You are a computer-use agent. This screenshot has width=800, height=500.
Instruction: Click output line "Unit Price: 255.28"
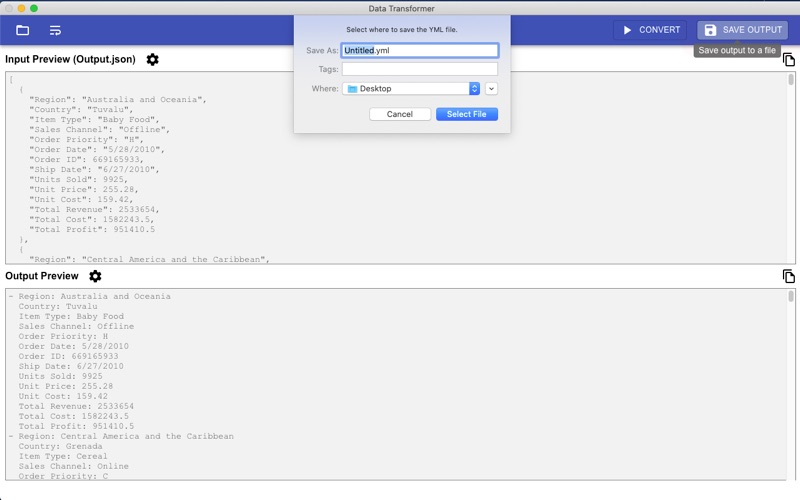click(x=66, y=386)
